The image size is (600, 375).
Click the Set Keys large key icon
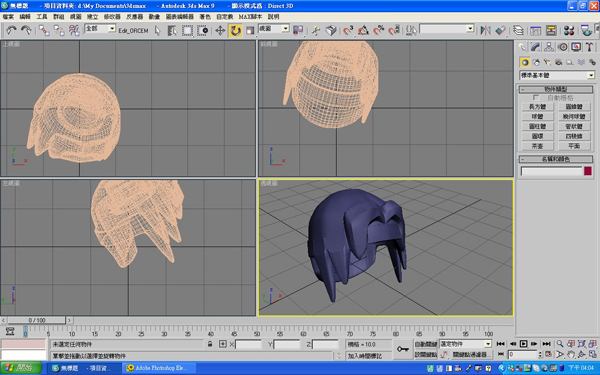pos(403,349)
